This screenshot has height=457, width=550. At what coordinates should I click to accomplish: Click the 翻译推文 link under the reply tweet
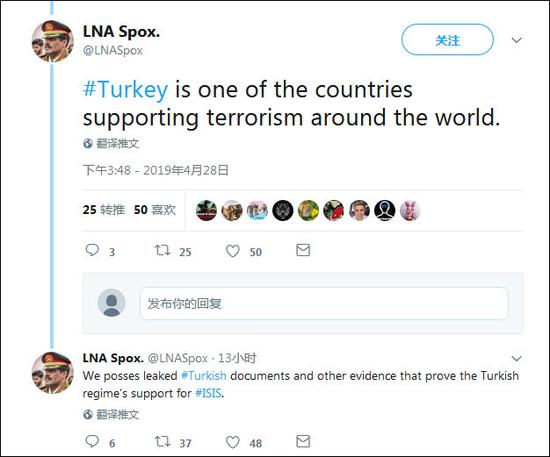[x=118, y=415]
